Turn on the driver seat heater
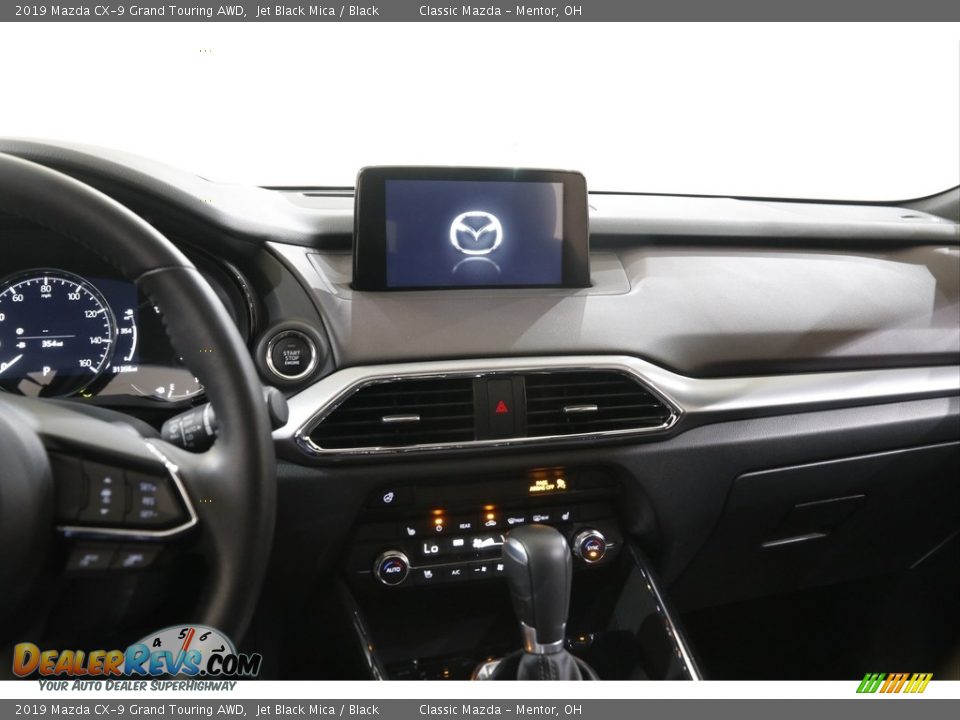 411,531
